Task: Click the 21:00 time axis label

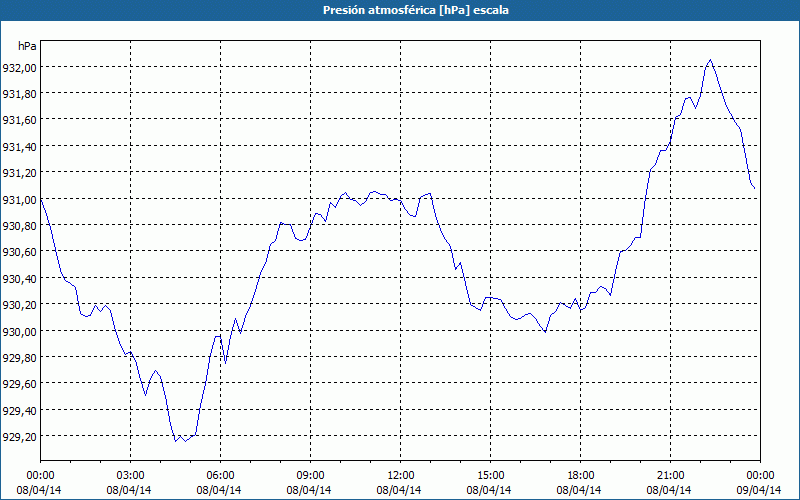Action: coord(670,476)
